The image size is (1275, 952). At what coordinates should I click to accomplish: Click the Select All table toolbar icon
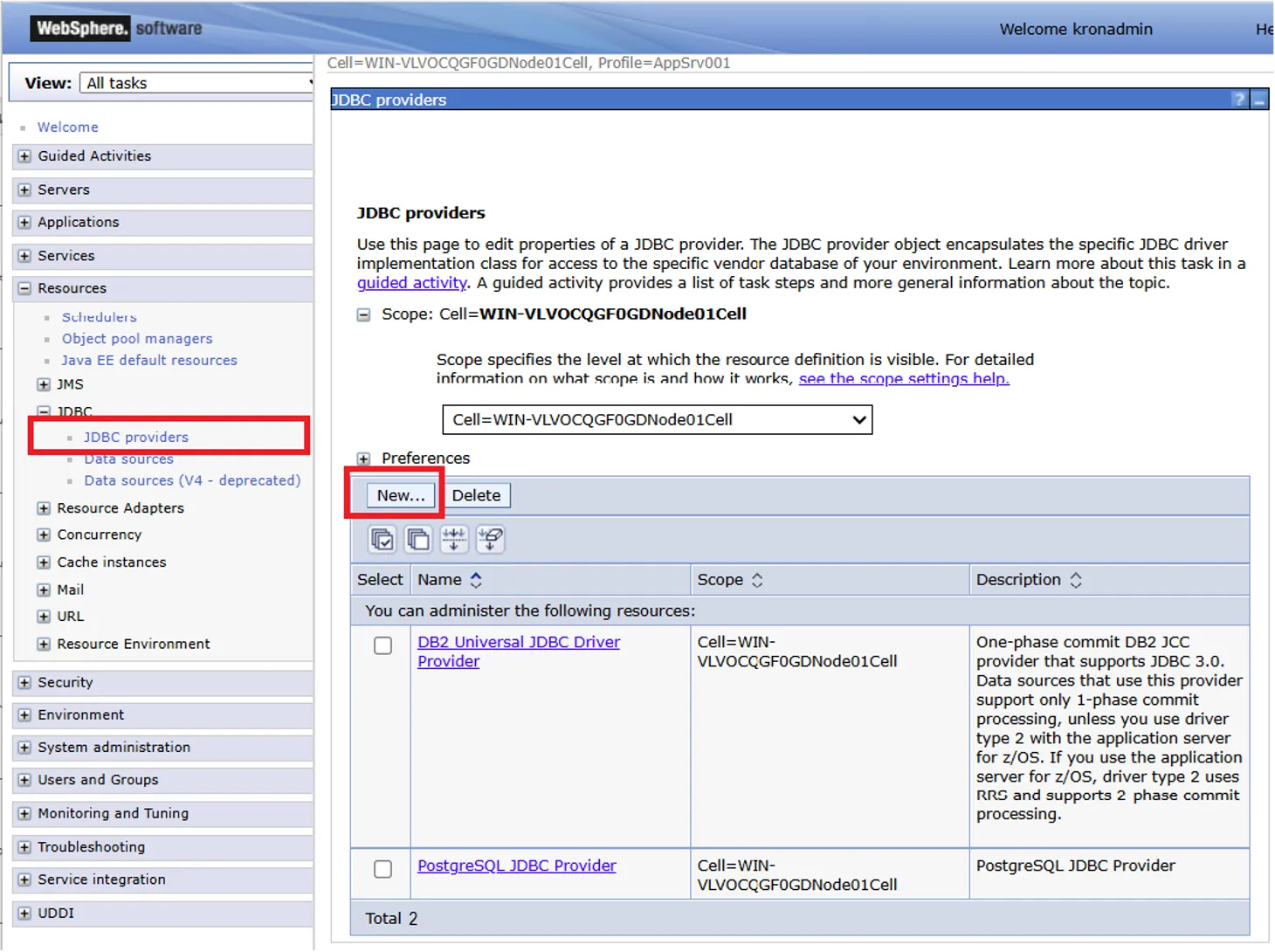click(382, 539)
